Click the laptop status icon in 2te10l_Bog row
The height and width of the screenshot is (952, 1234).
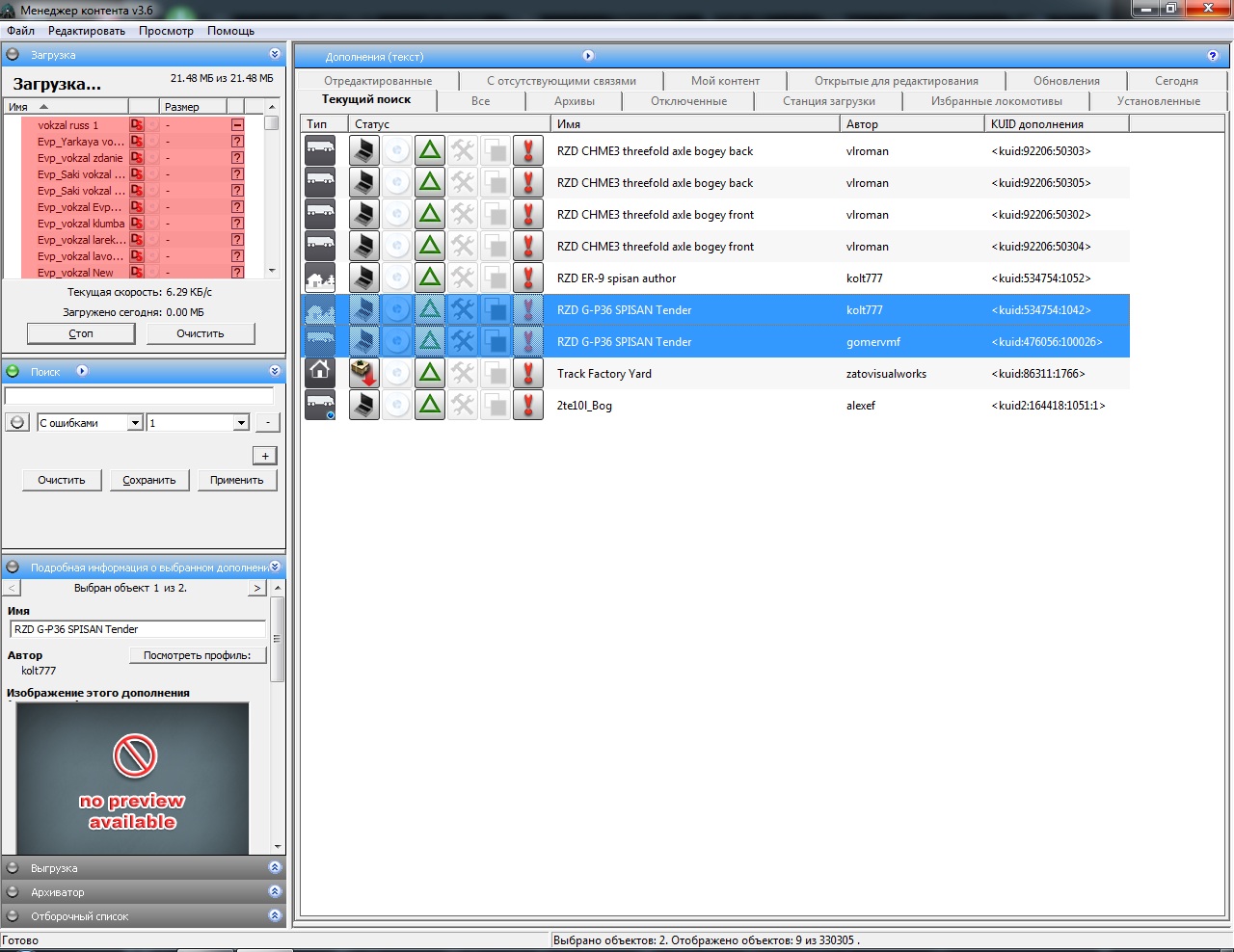click(363, 405)
